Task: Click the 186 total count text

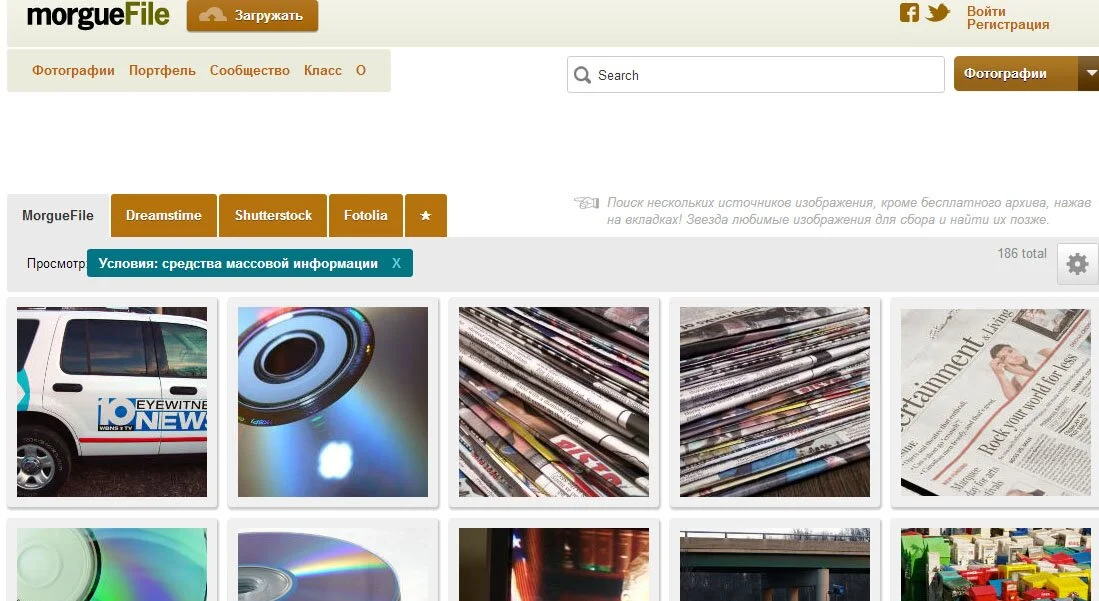Action: (1022, 253)
